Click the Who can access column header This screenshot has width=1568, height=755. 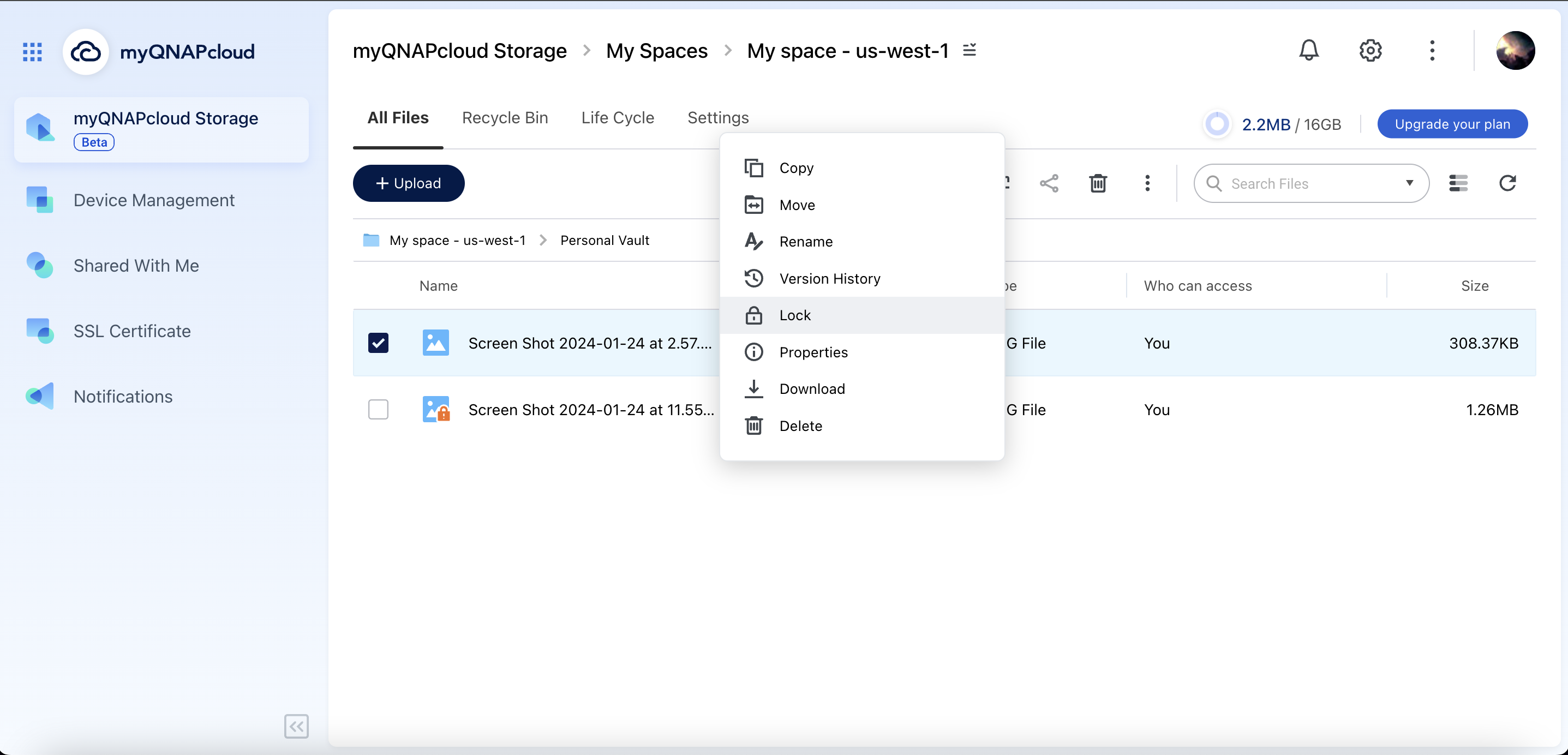[x=1198, y=285]
